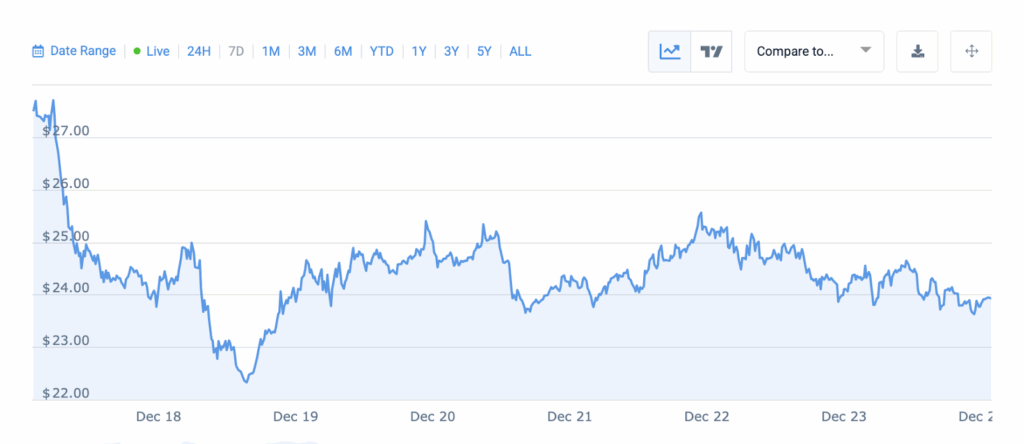Click the calendar icon beside Date Range

tap(38, 51)
